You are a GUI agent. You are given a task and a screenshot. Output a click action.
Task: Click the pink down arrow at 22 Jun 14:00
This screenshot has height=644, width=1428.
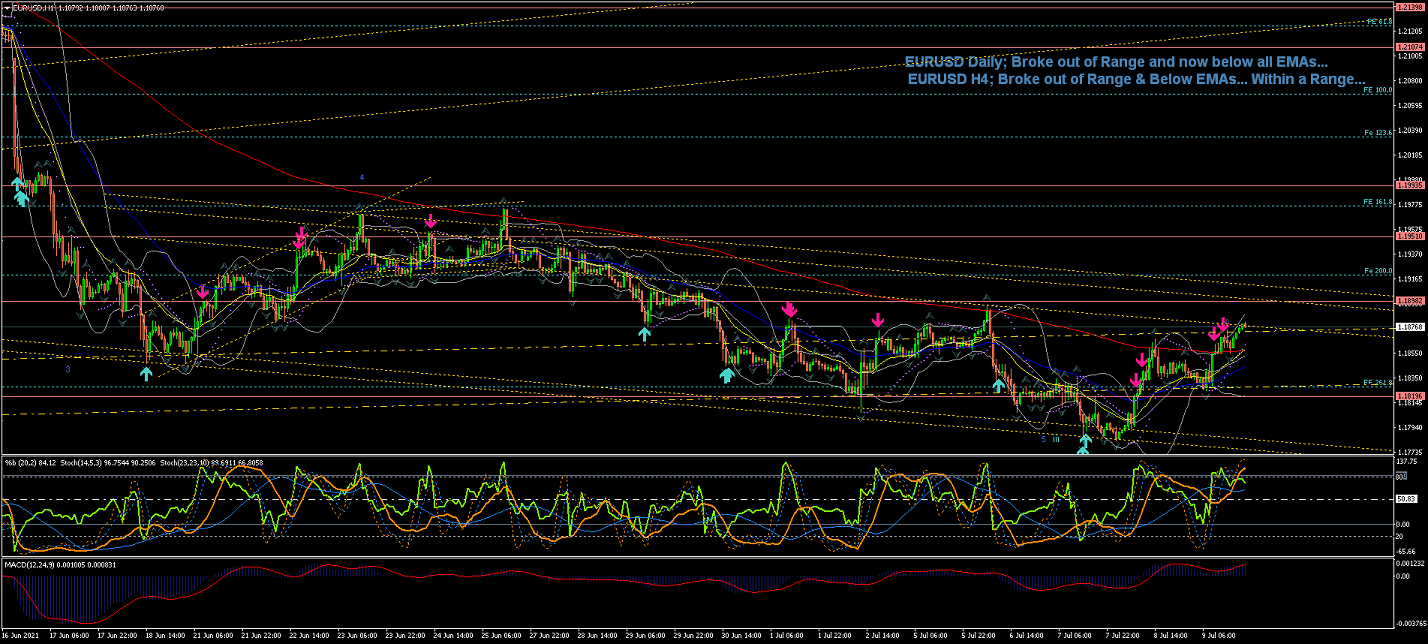click(300, 238)
